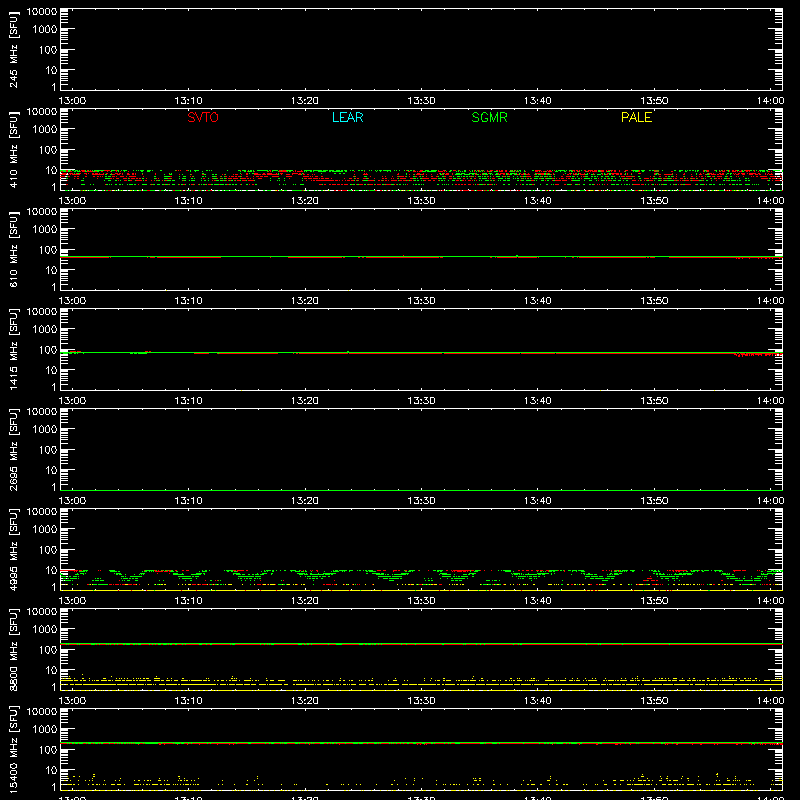
Task: Click the 13:20 tick below the 610 MHz panel
Action: pyautogui.click(x=305, y=301)
